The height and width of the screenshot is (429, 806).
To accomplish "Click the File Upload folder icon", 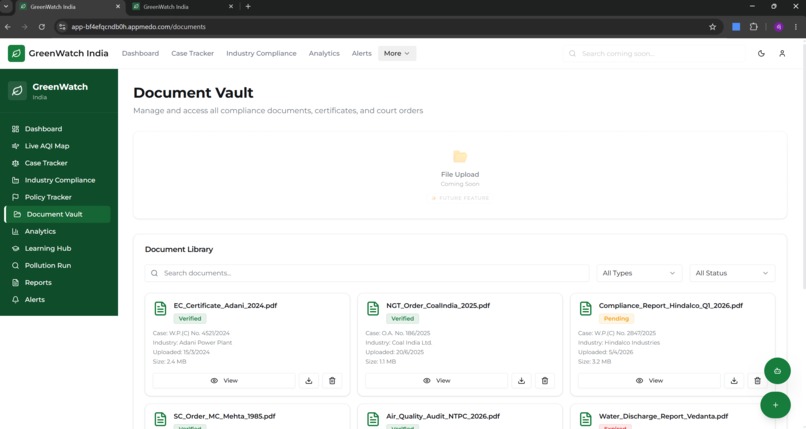I will 460,156.
